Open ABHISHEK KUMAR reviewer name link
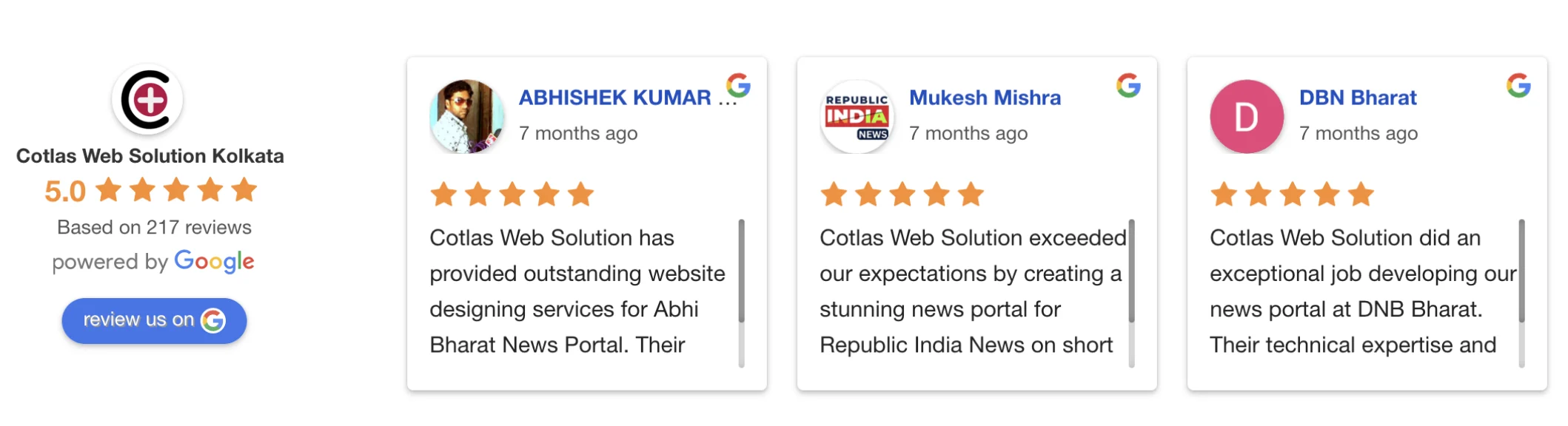The width and height of the screenshot is (1568, 426). point(615,98)
